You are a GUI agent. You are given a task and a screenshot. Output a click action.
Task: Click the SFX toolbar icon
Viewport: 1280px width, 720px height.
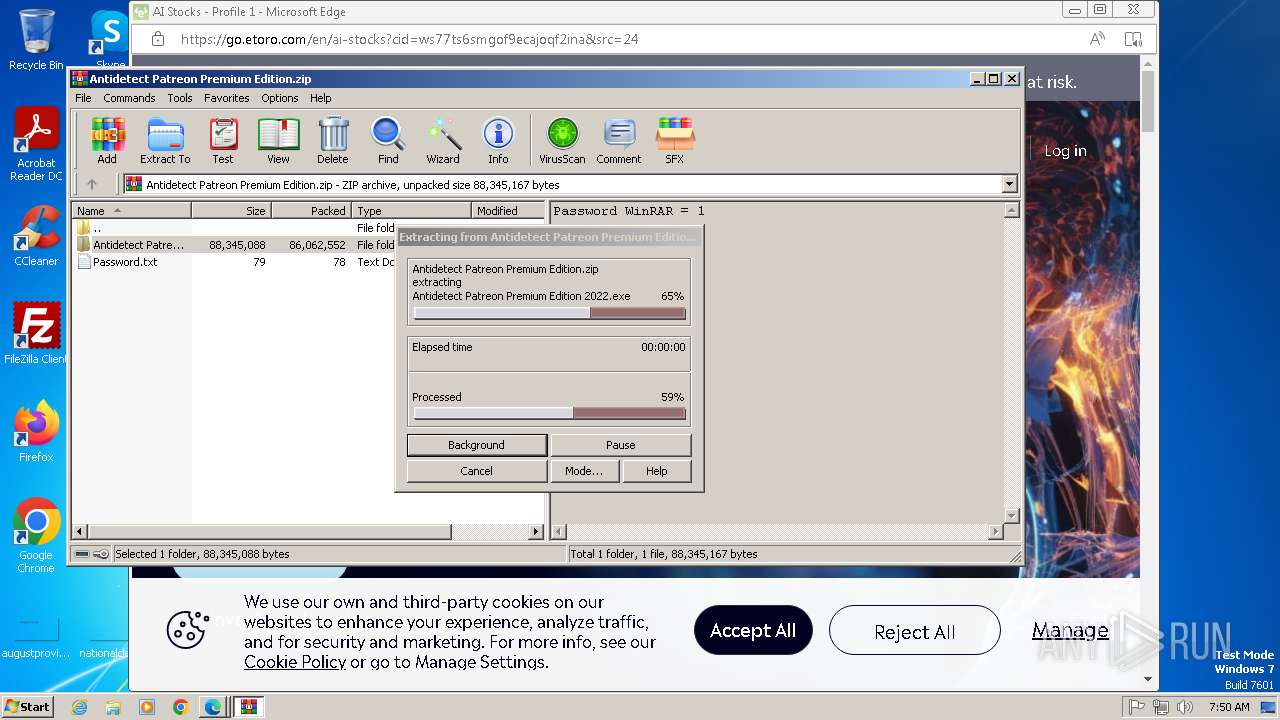point(675,141)
